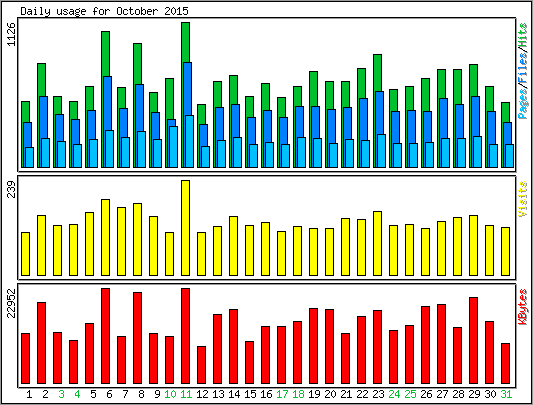533x405 pixels.
Task: Select the red KBytes bar for day 12
Action: pyautogui.click(x=202, y=365)
